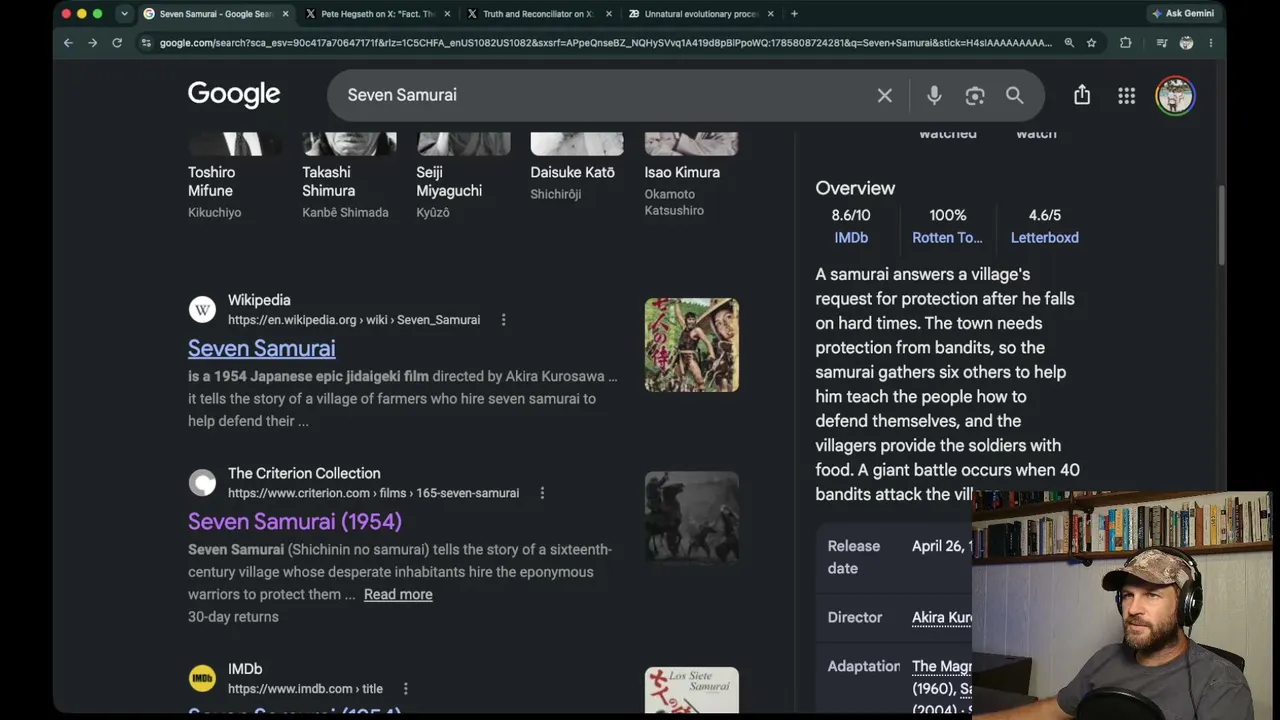Open the Wikipedia result poster thumbnail
The image size is (1280, 720).
pos(692,345)
